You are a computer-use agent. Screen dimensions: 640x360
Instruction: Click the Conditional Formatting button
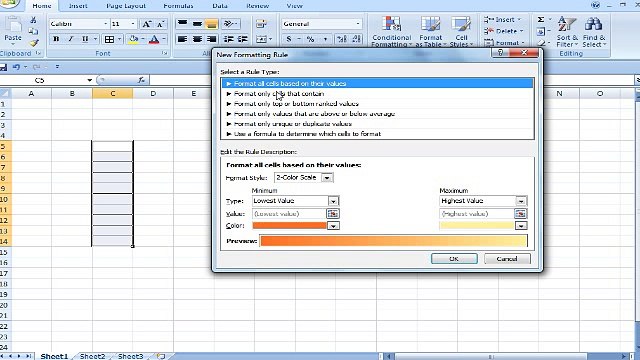click(391, 32)
